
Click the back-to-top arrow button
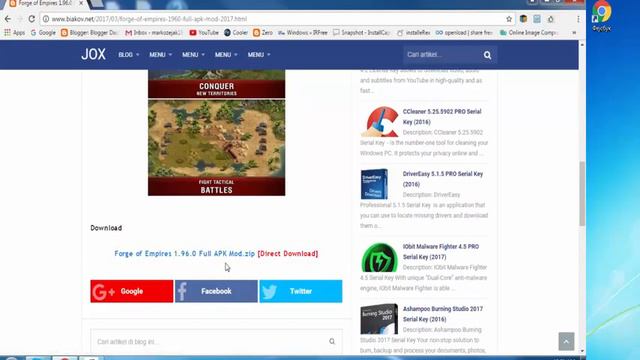[x=566, y=341]
